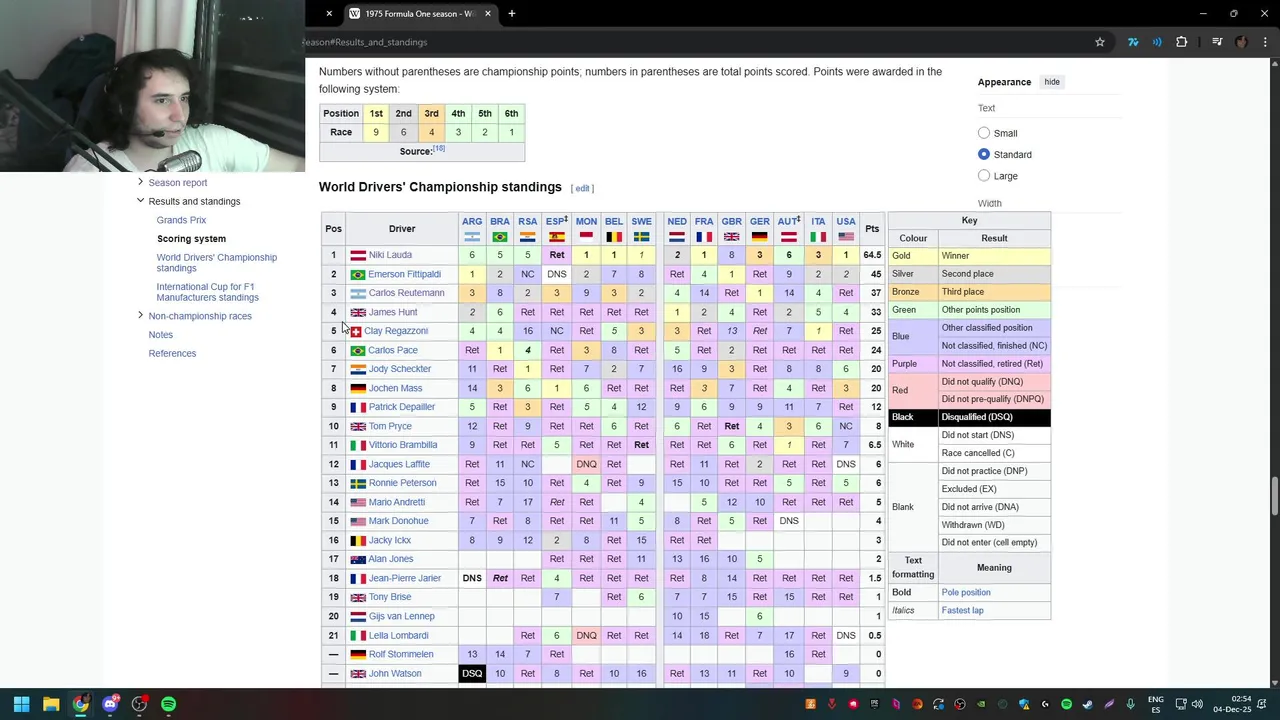Open a new browser tab

(x=512, y=14)
